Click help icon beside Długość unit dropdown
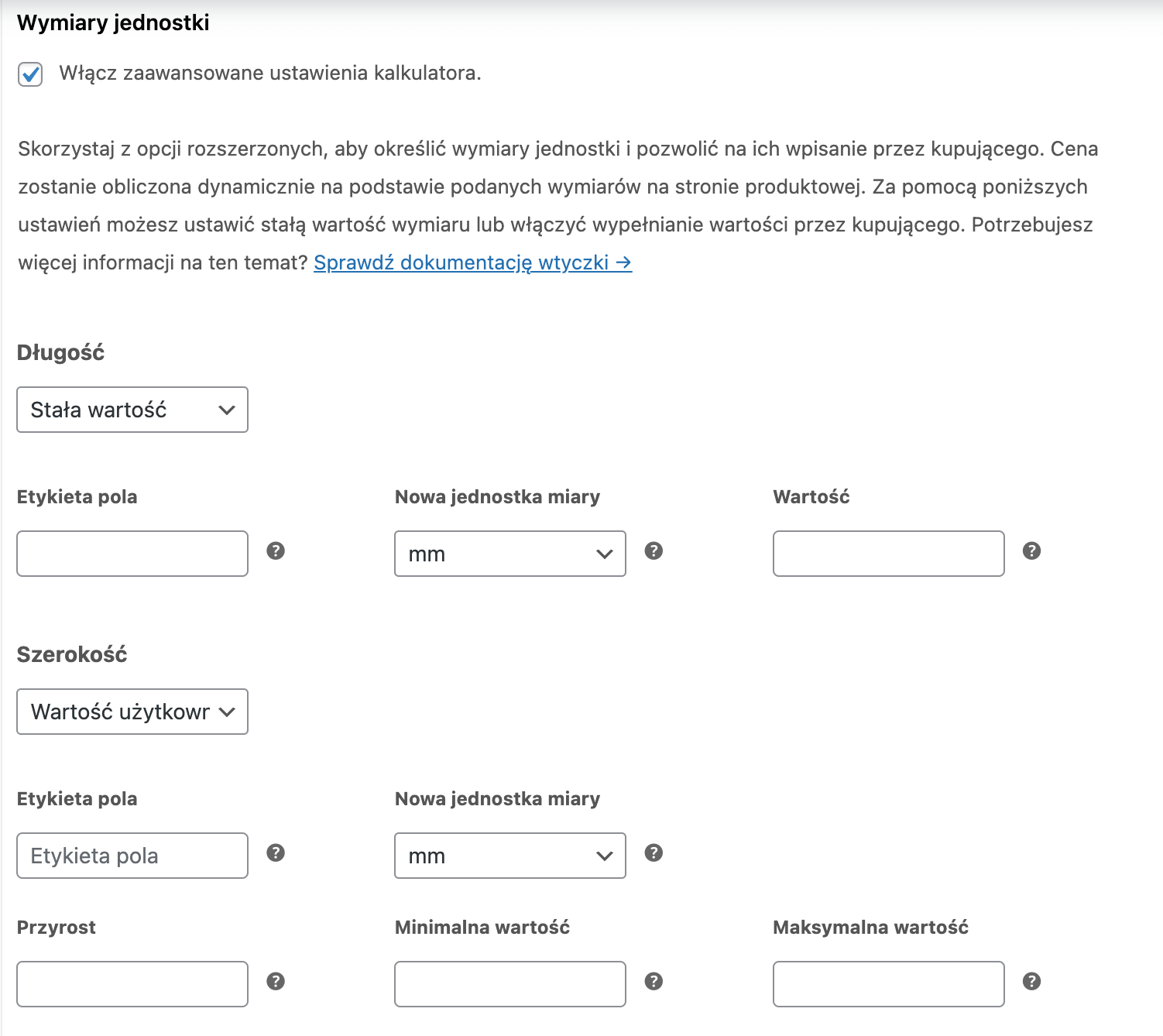This screenshot has height=1036, width=1163. (654, 551)
